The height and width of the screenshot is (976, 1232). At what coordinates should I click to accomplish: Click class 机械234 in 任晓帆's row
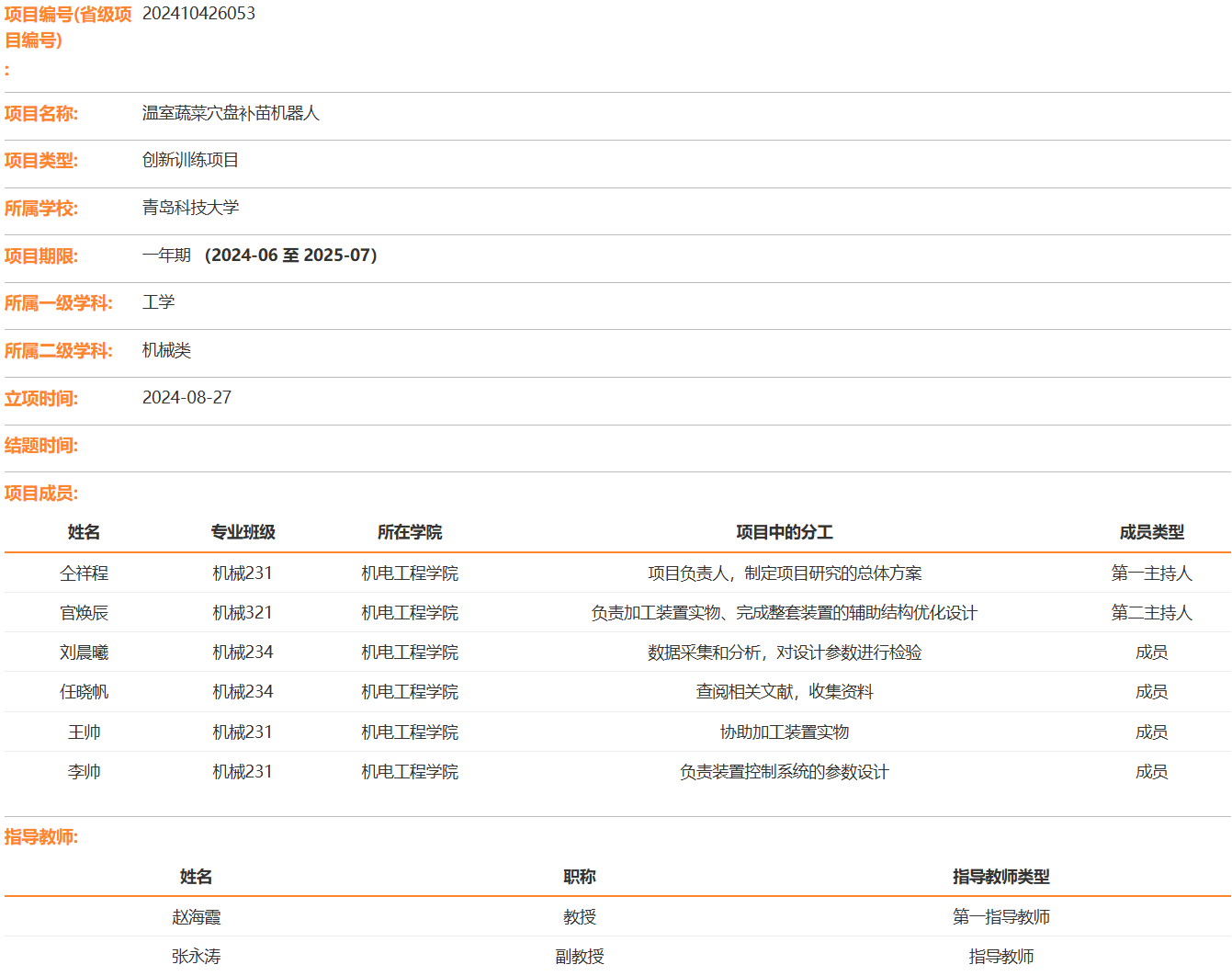243,692
